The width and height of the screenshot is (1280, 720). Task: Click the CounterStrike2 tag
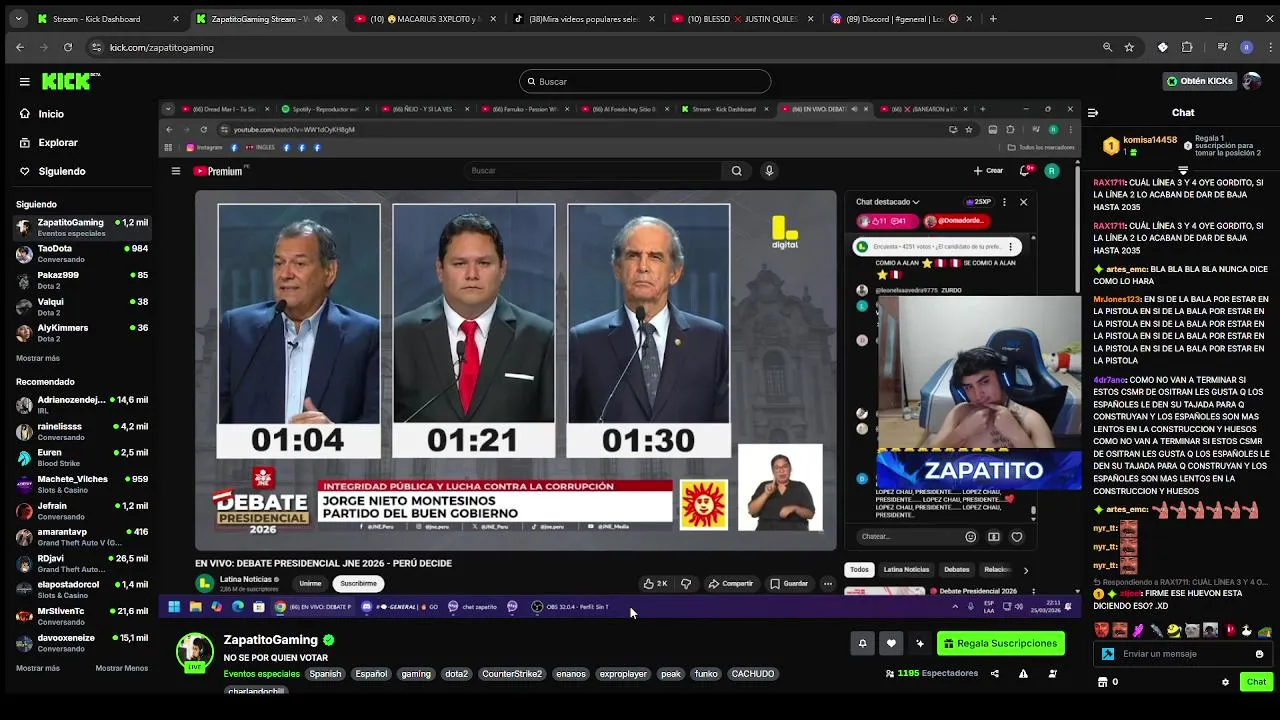point(512,674)
